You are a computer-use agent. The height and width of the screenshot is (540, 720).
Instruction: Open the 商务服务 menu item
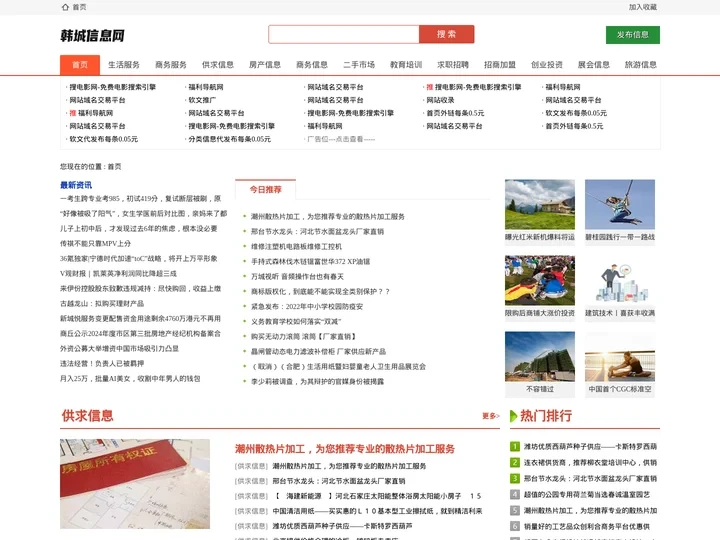point(171,65)
